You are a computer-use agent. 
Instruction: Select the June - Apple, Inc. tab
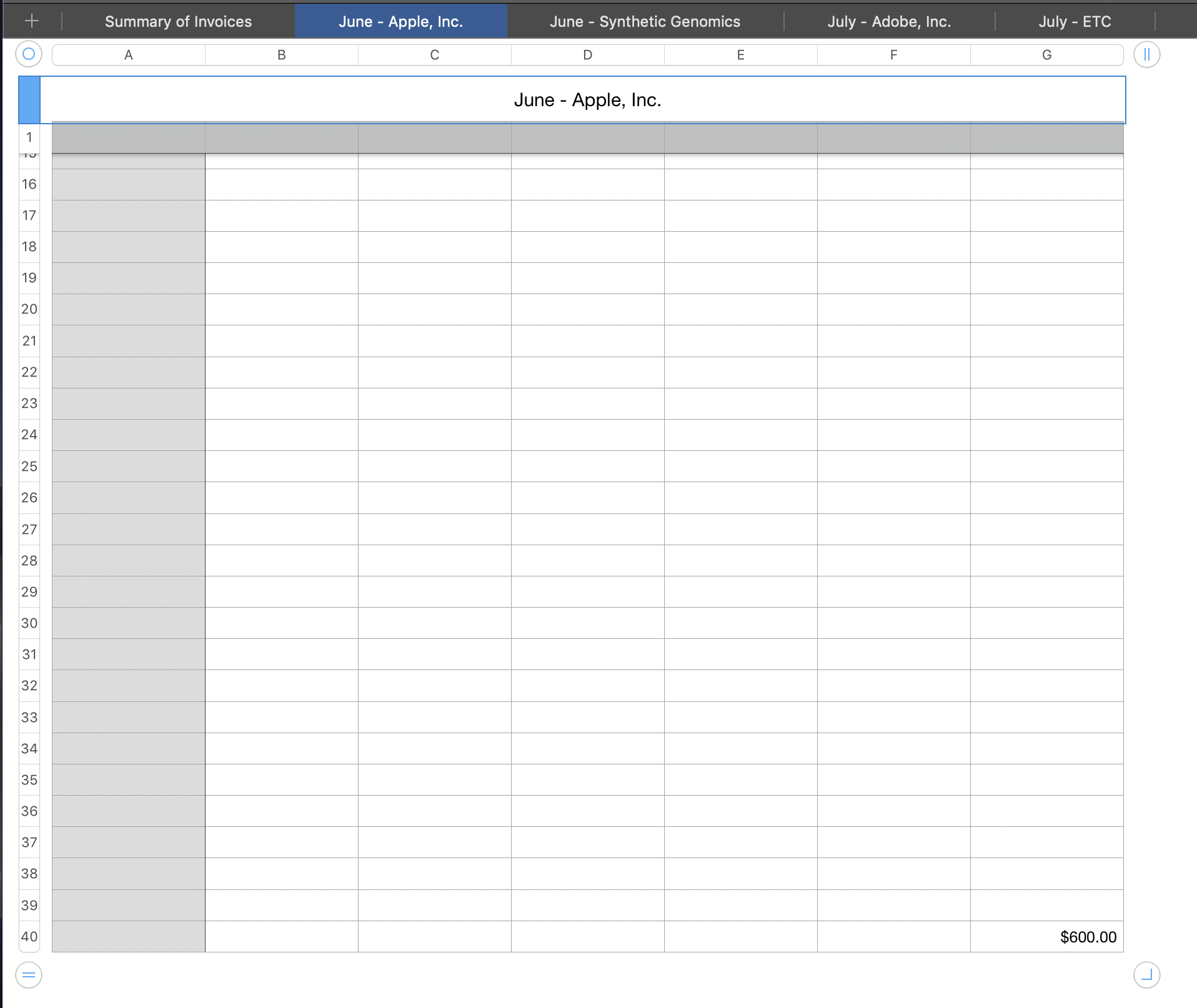(x=400, y=21)
